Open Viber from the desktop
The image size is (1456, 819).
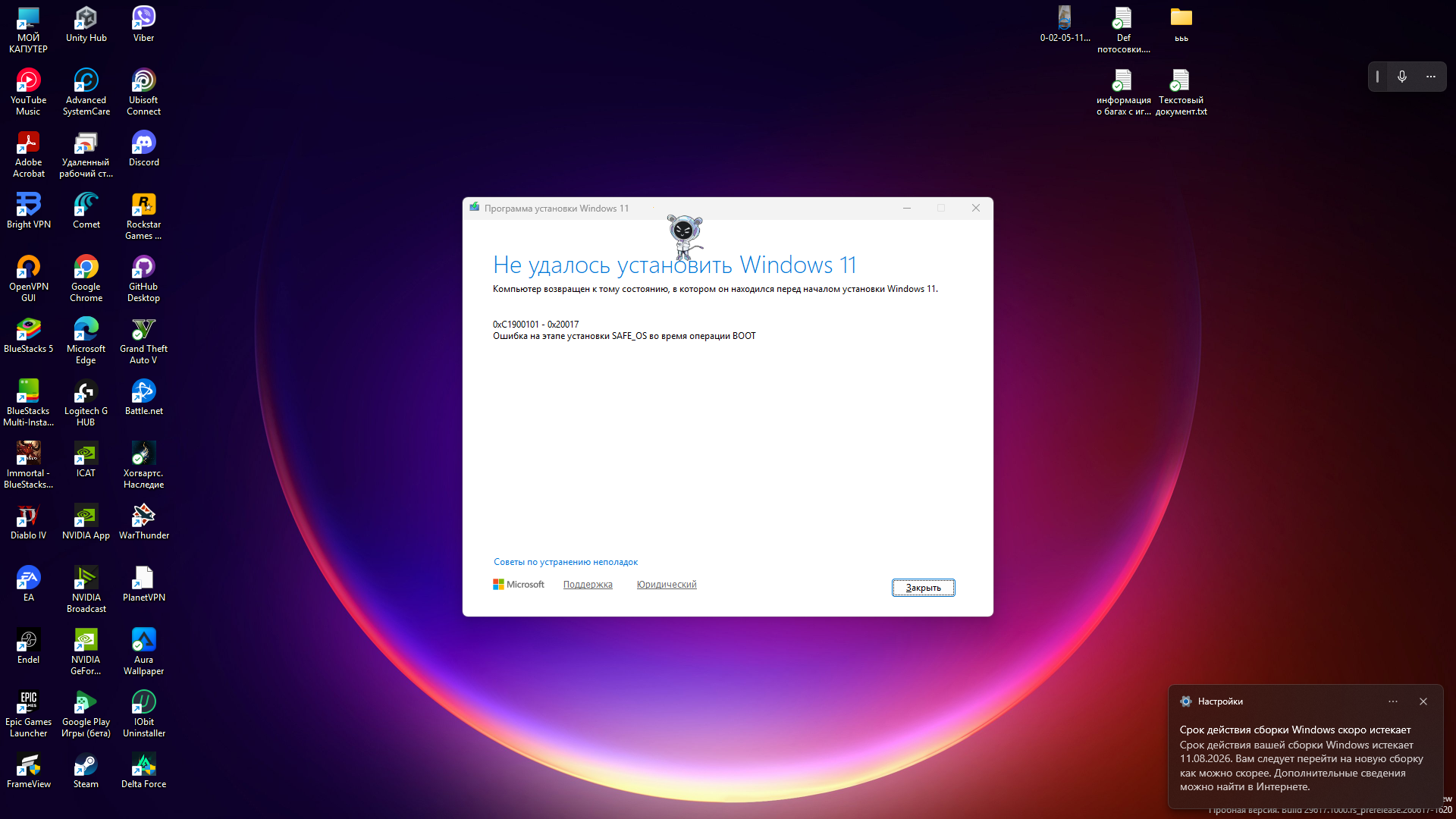click(143, 24)
